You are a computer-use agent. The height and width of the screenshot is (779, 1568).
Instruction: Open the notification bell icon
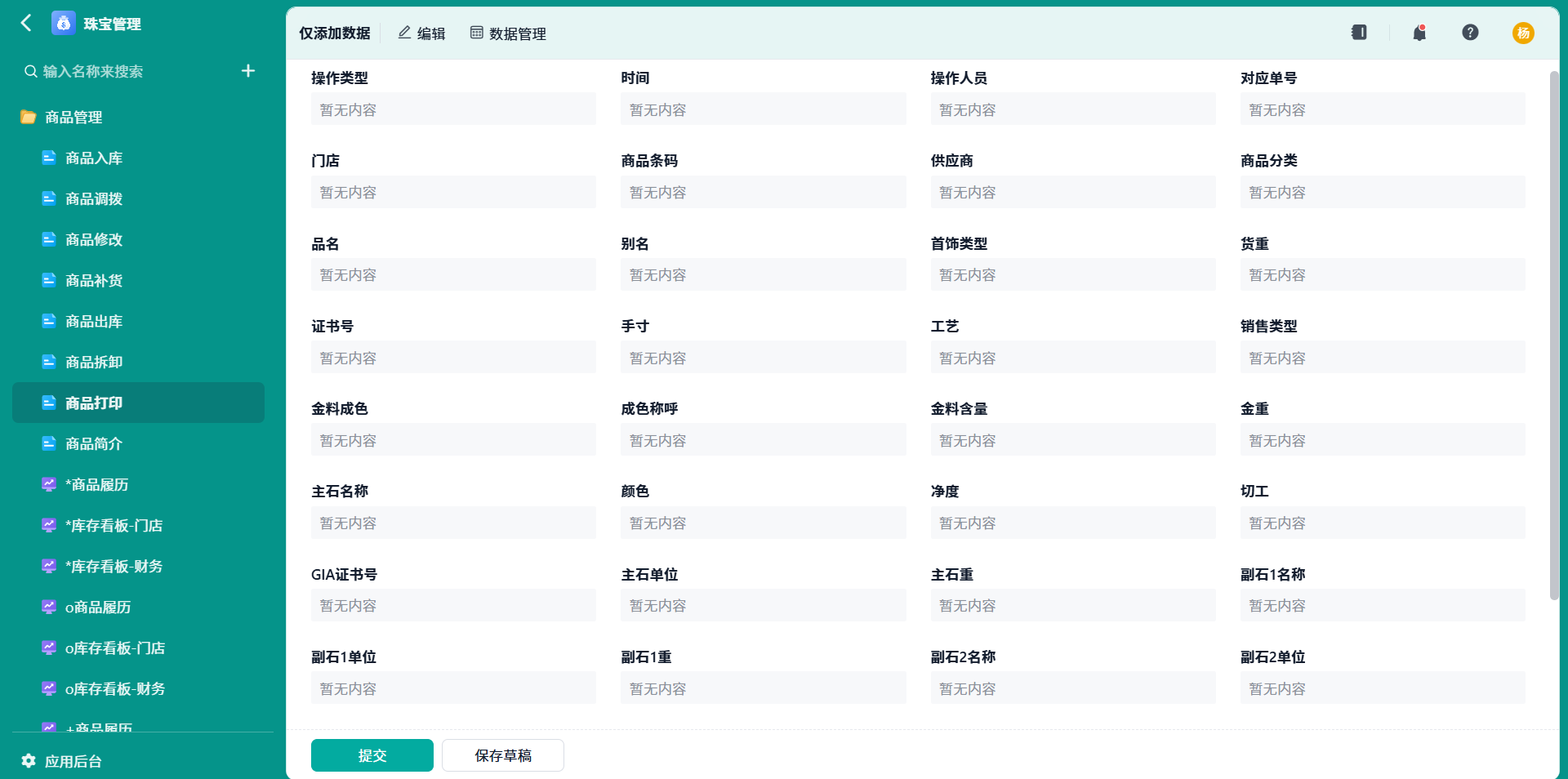(x=1419, y=33)
